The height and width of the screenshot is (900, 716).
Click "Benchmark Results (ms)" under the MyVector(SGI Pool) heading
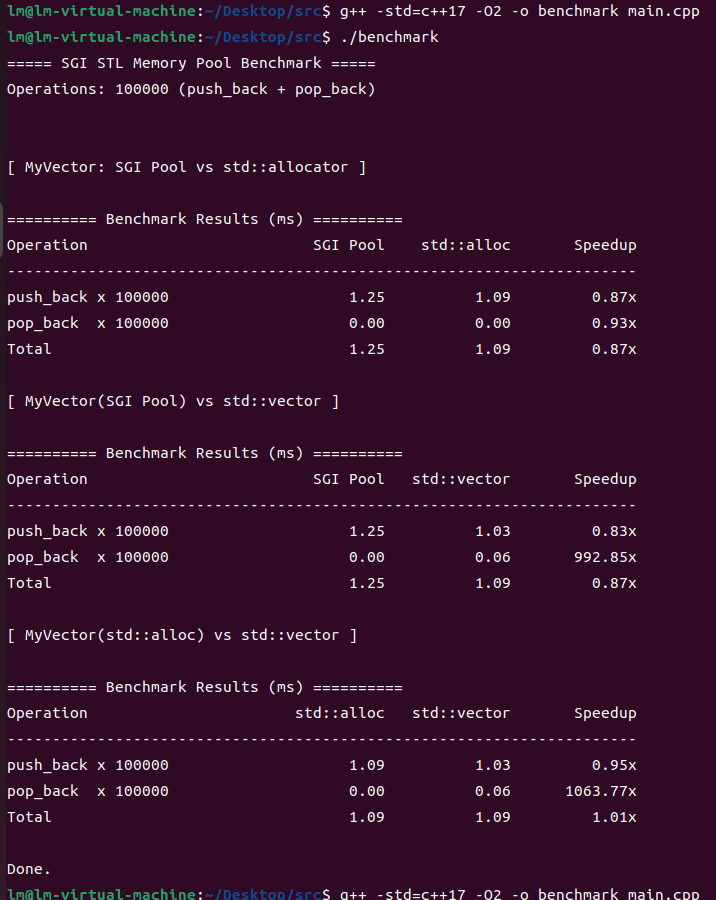tap(204, 453)
